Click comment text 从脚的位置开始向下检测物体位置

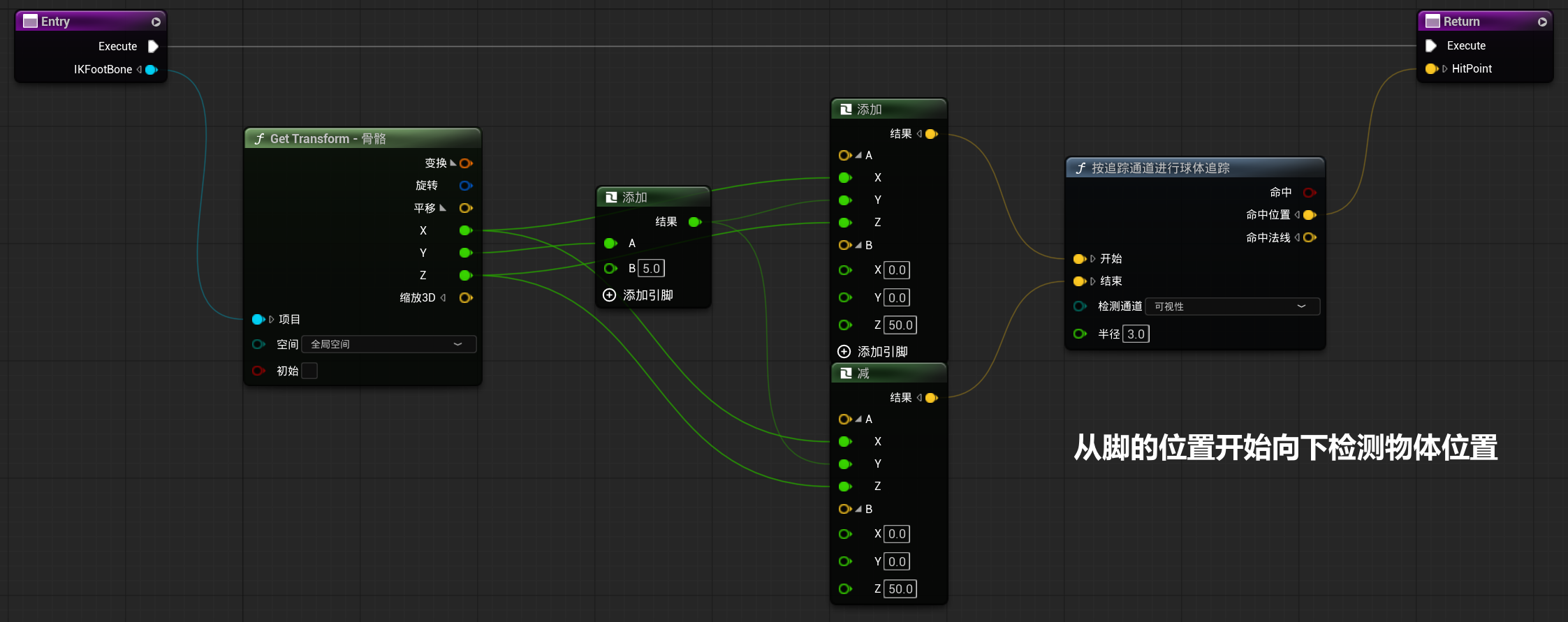[x=1286, y=448]
